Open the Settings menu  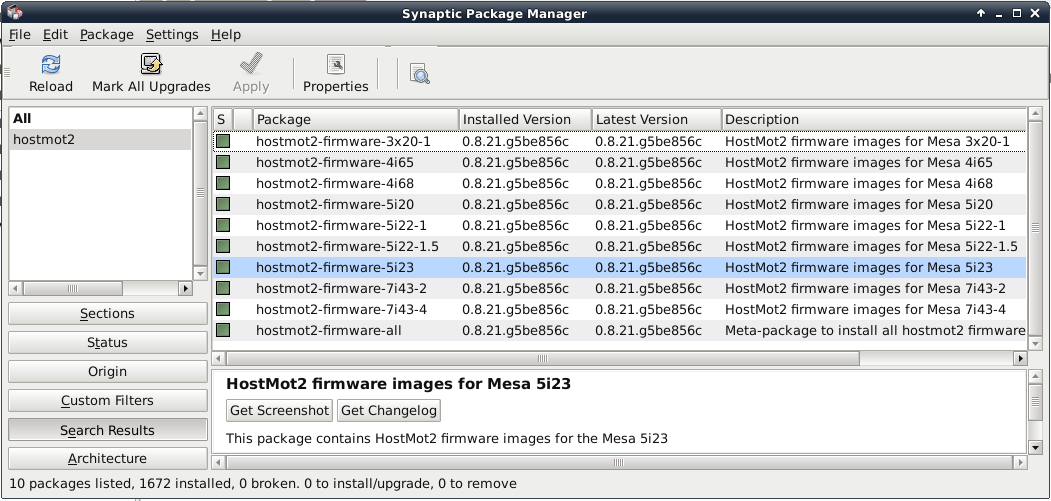(x=172, y=34)
